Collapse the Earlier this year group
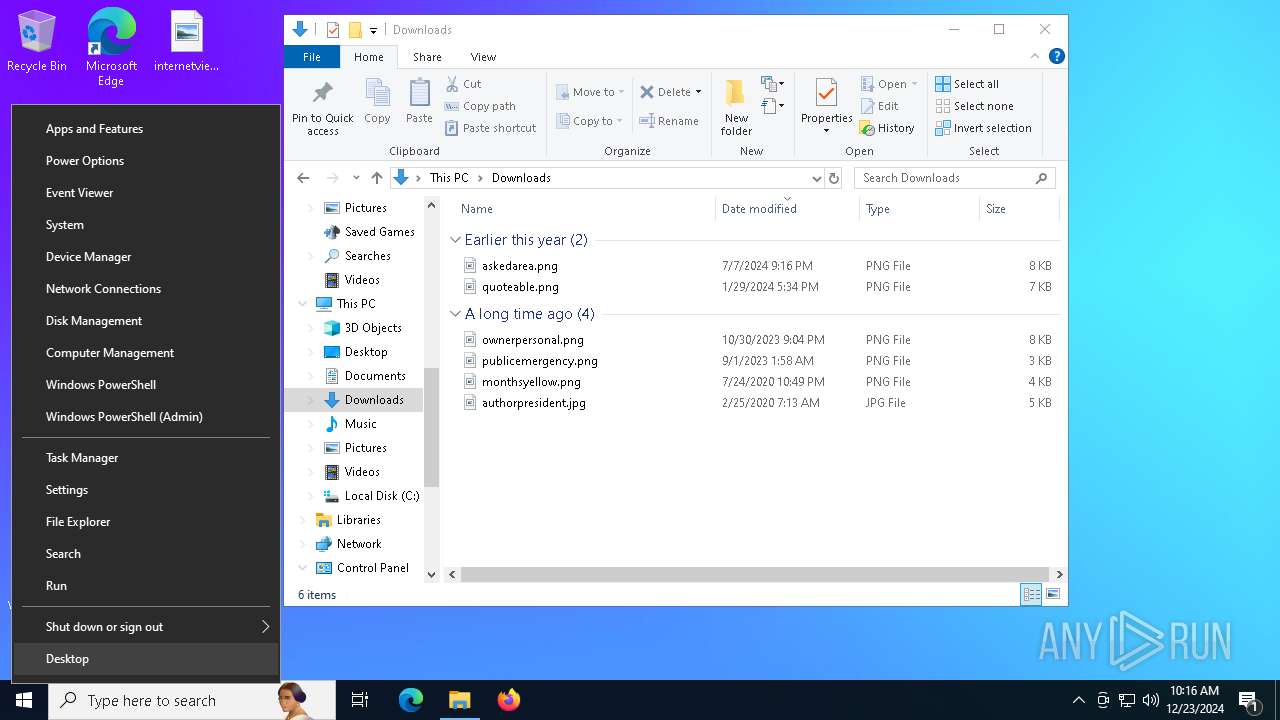 (x=455, y=240)
